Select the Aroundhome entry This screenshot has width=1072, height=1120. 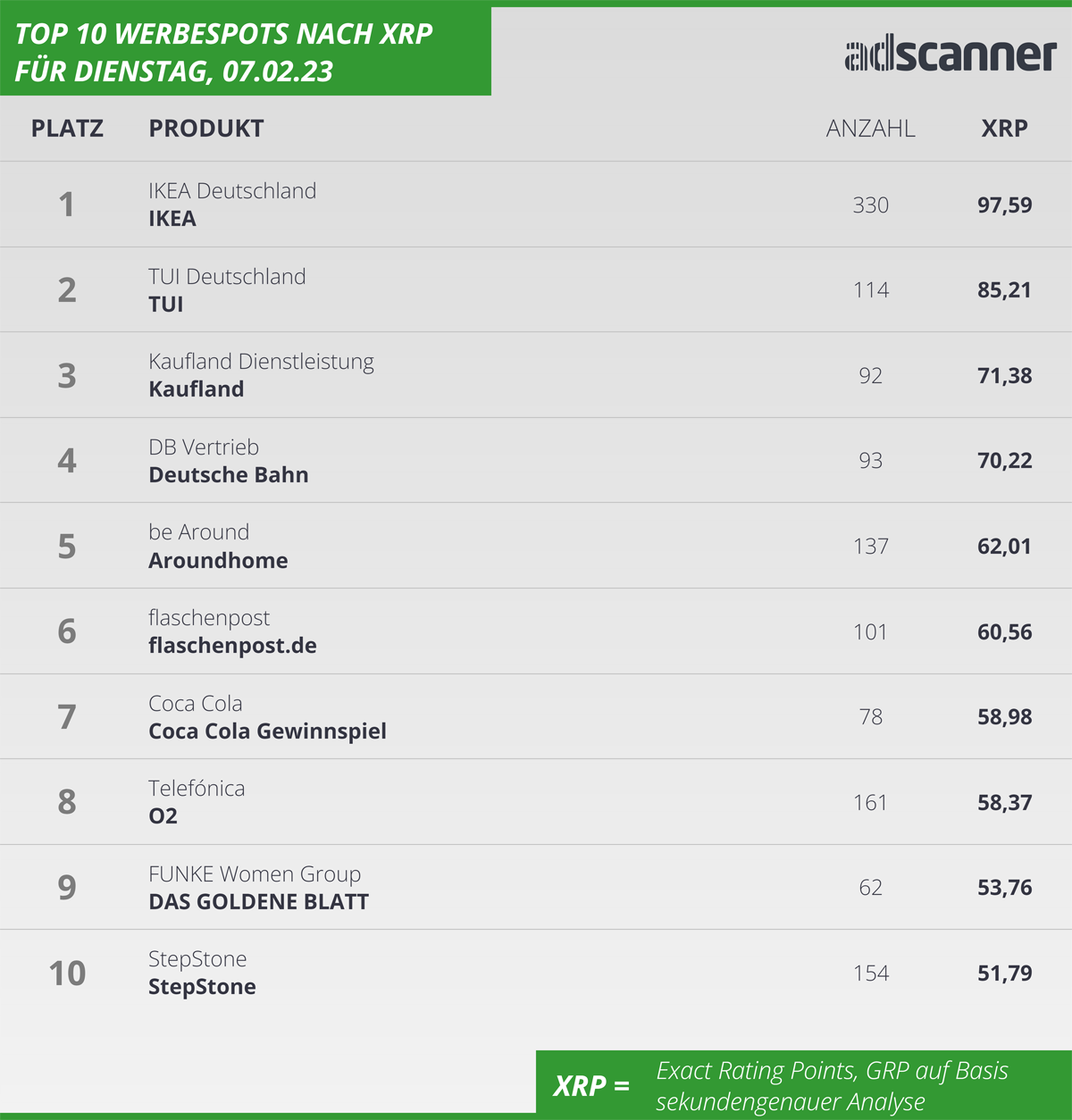point(536,546)
